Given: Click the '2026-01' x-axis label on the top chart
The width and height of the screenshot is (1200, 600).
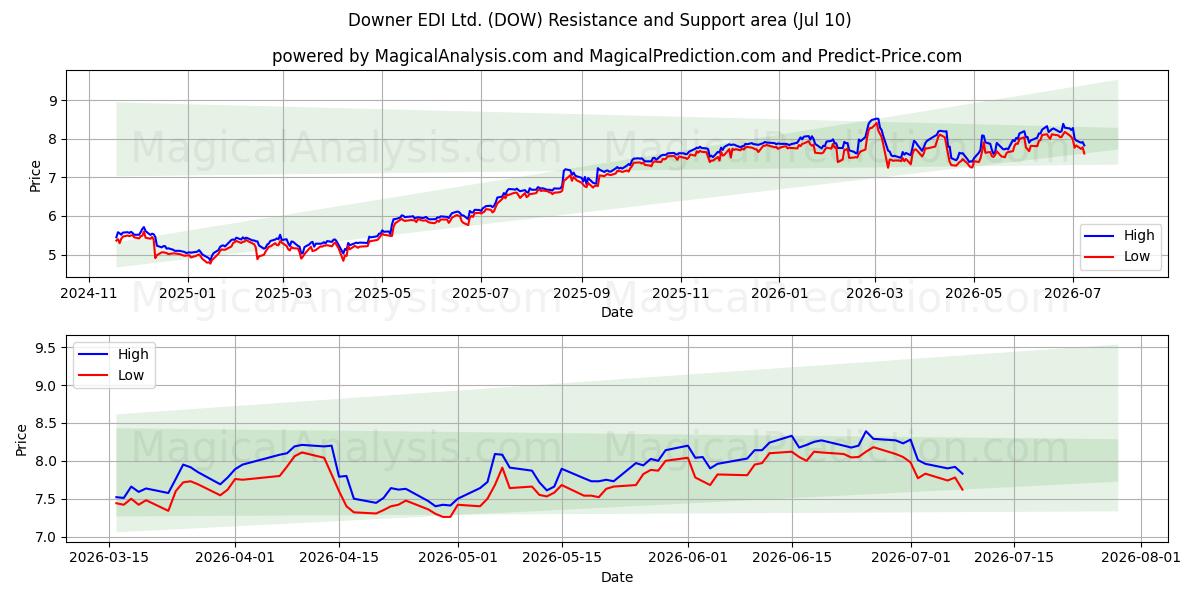Looking at the screenshot, I should coord(779,294).
